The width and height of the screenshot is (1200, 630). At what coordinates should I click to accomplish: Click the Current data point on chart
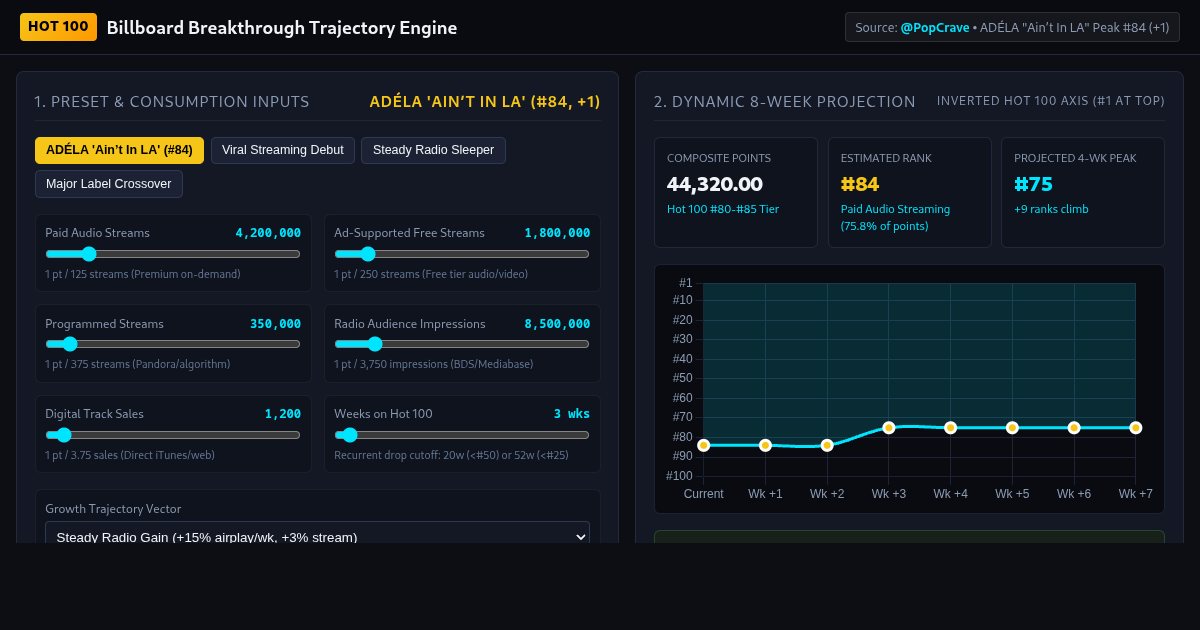703,445
